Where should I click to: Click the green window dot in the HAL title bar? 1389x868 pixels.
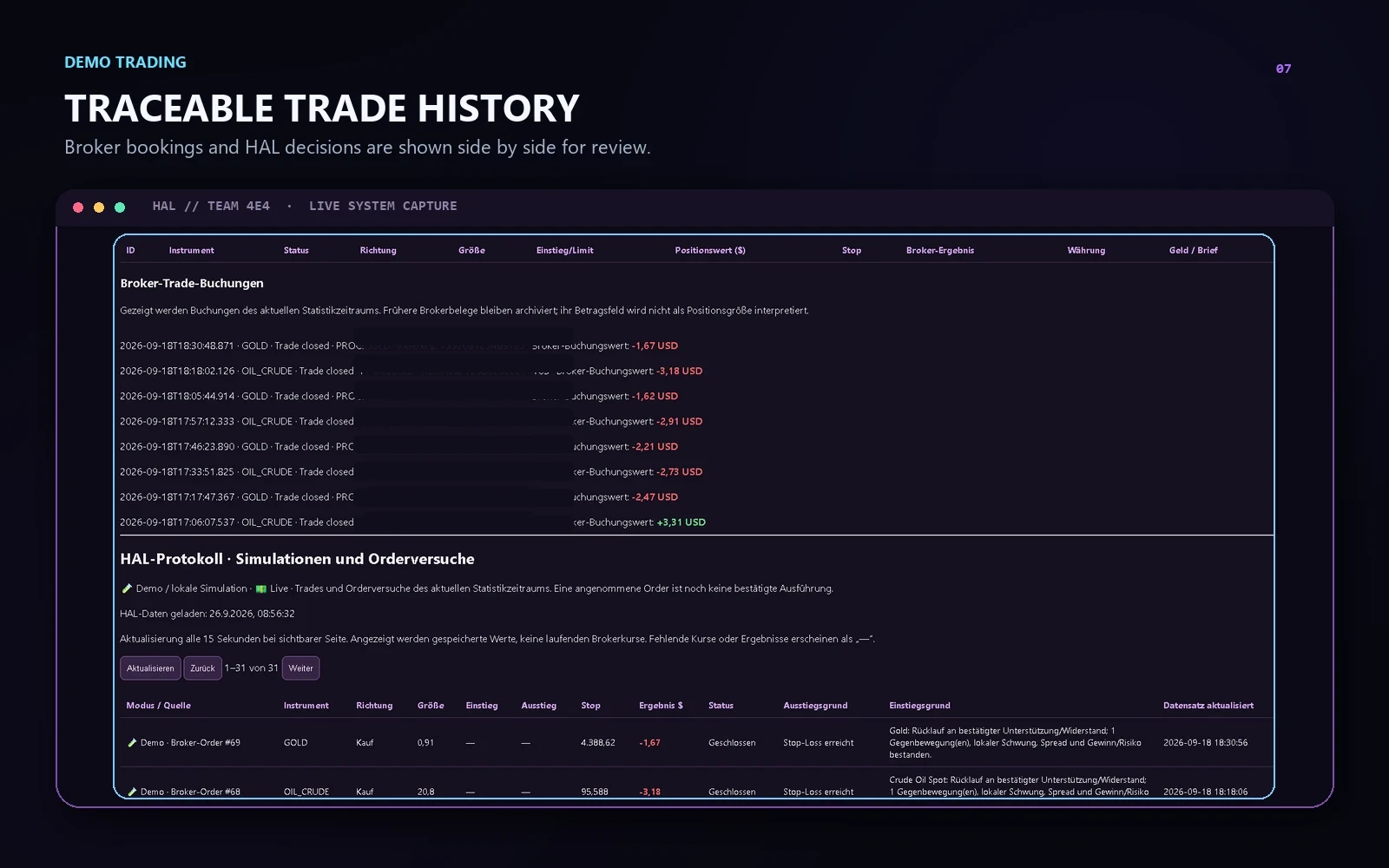tap(120, 207)
